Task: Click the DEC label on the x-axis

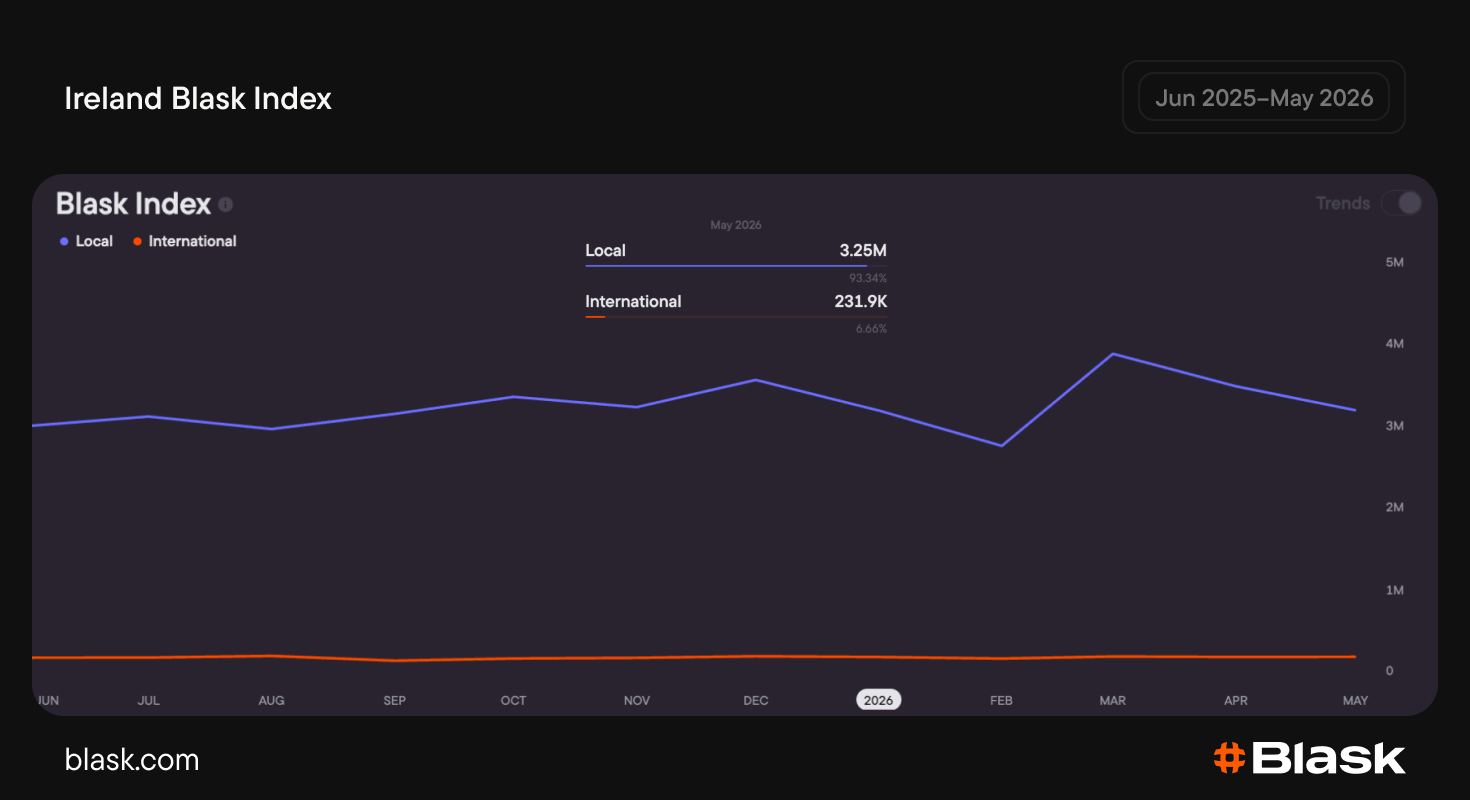Action: click(x=756, y=700)
